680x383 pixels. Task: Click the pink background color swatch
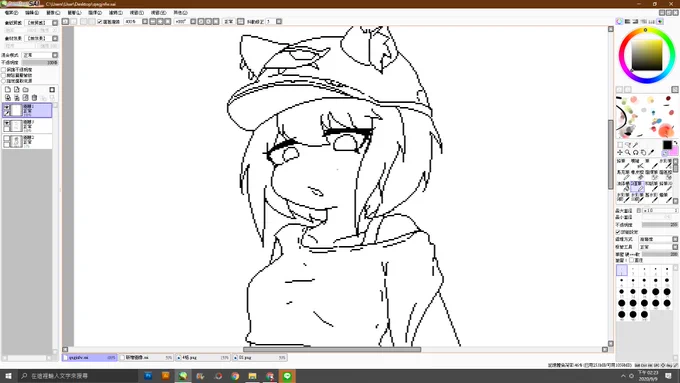pyautogui.click(x=673, y=151)
